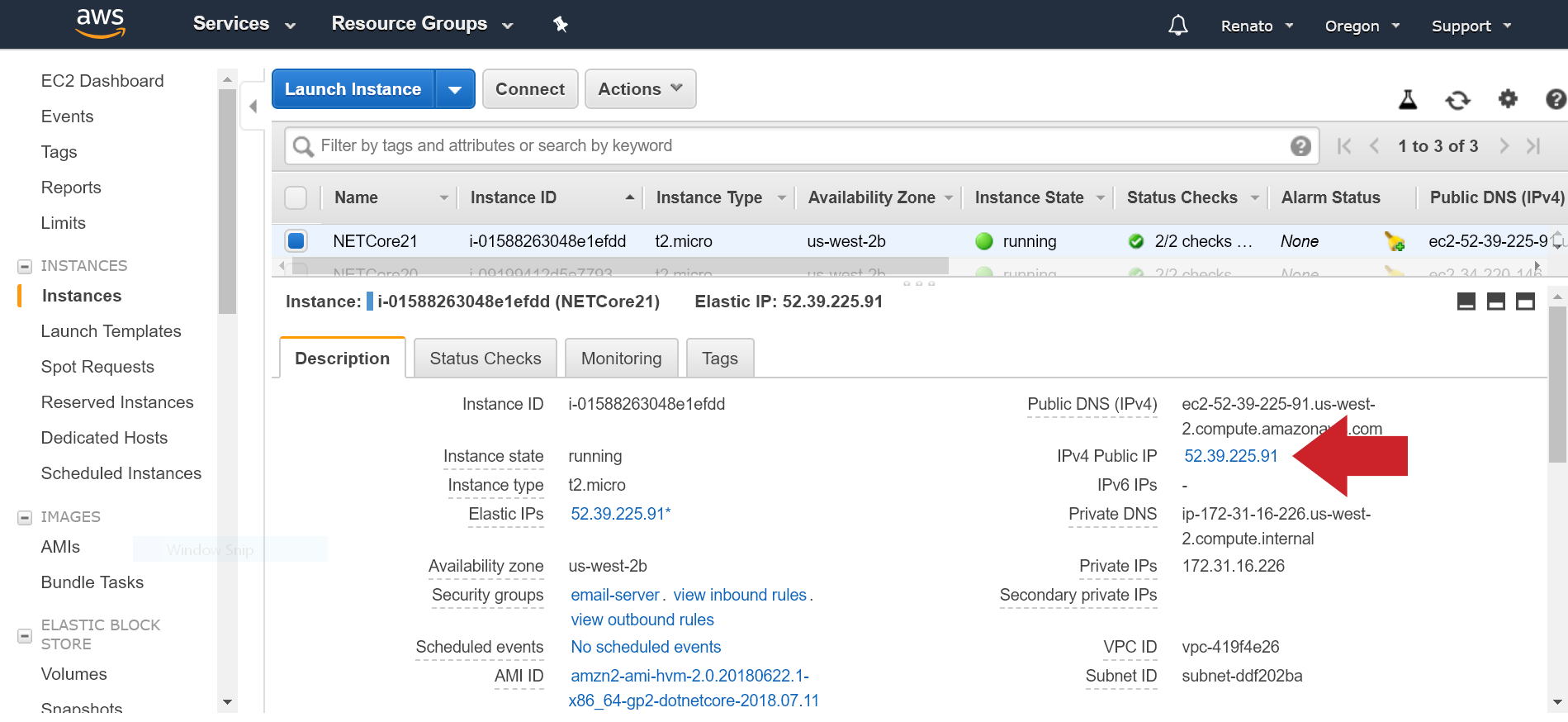Collapse the IMAGES sidebar section
The height and width of the screenshot is (722, 1568).
[x=25, y=517]
